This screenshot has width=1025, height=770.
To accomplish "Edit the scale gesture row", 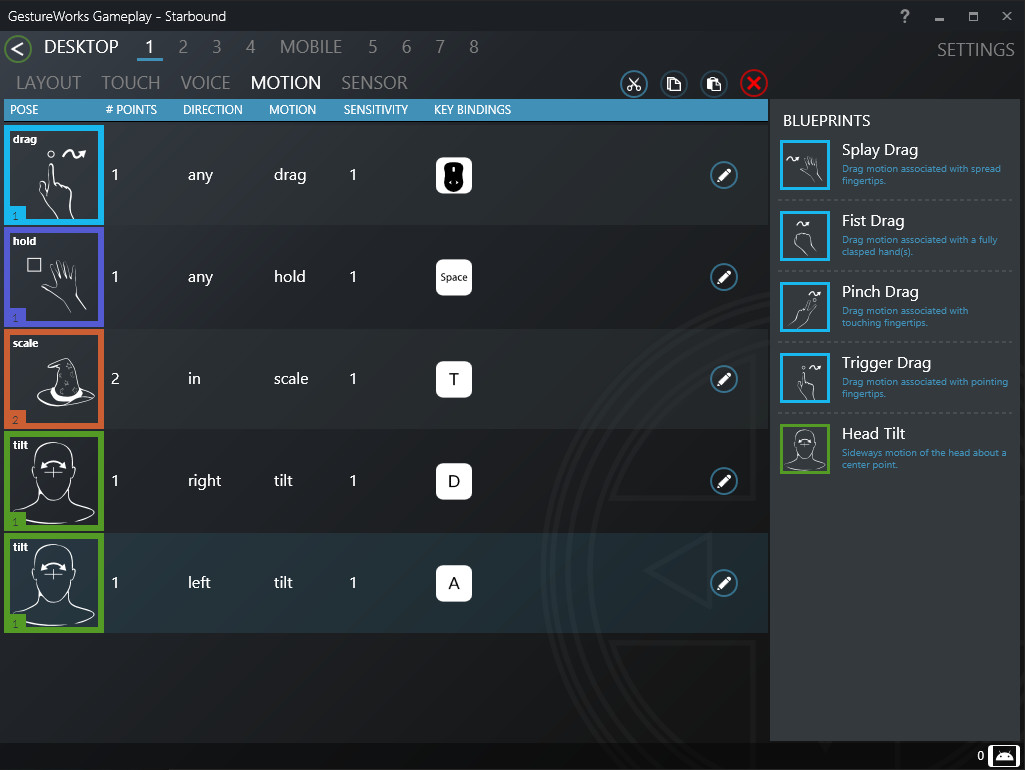I will coord(724,379).
